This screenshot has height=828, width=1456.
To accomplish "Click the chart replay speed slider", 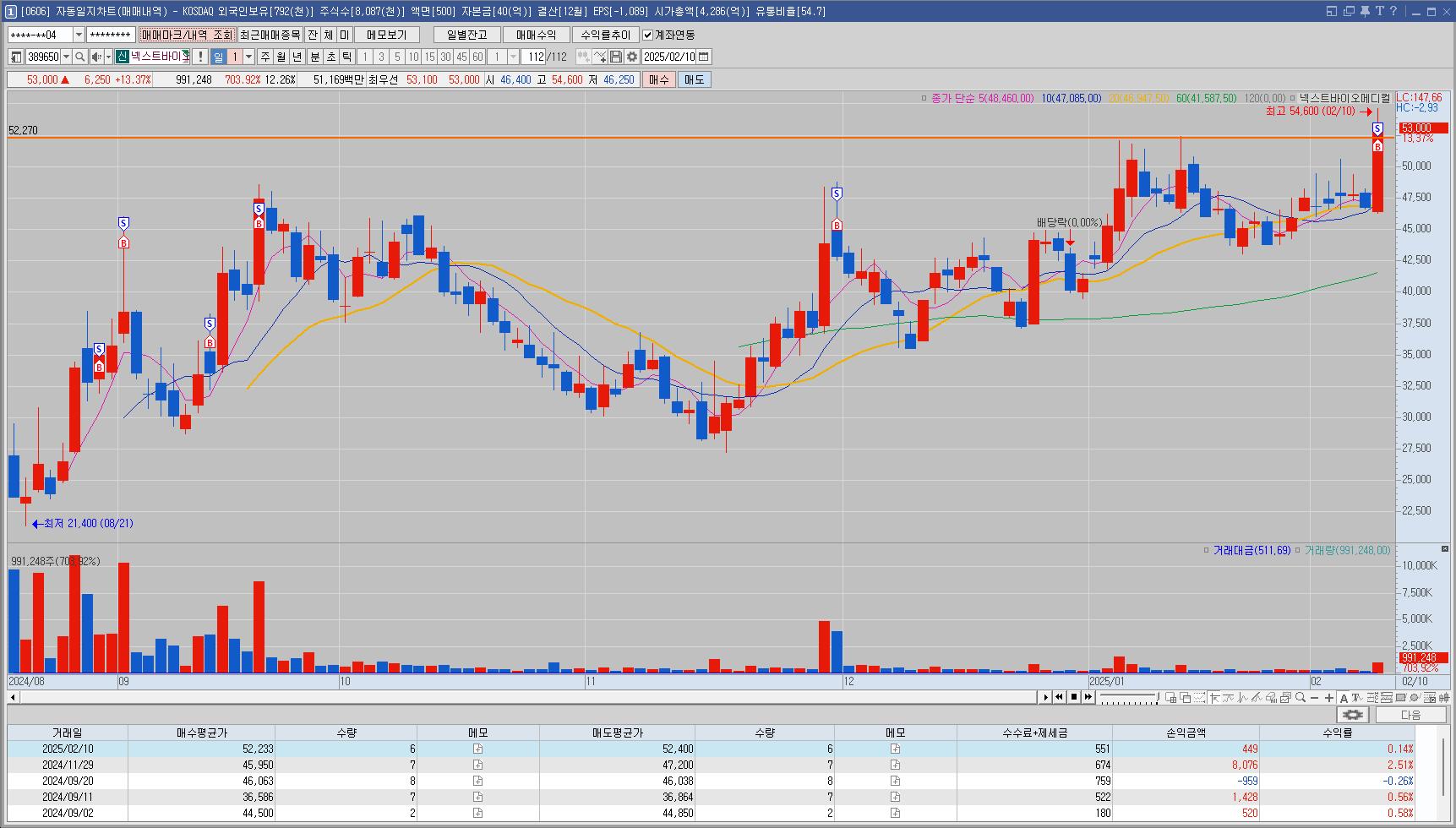I will 1128,697.
